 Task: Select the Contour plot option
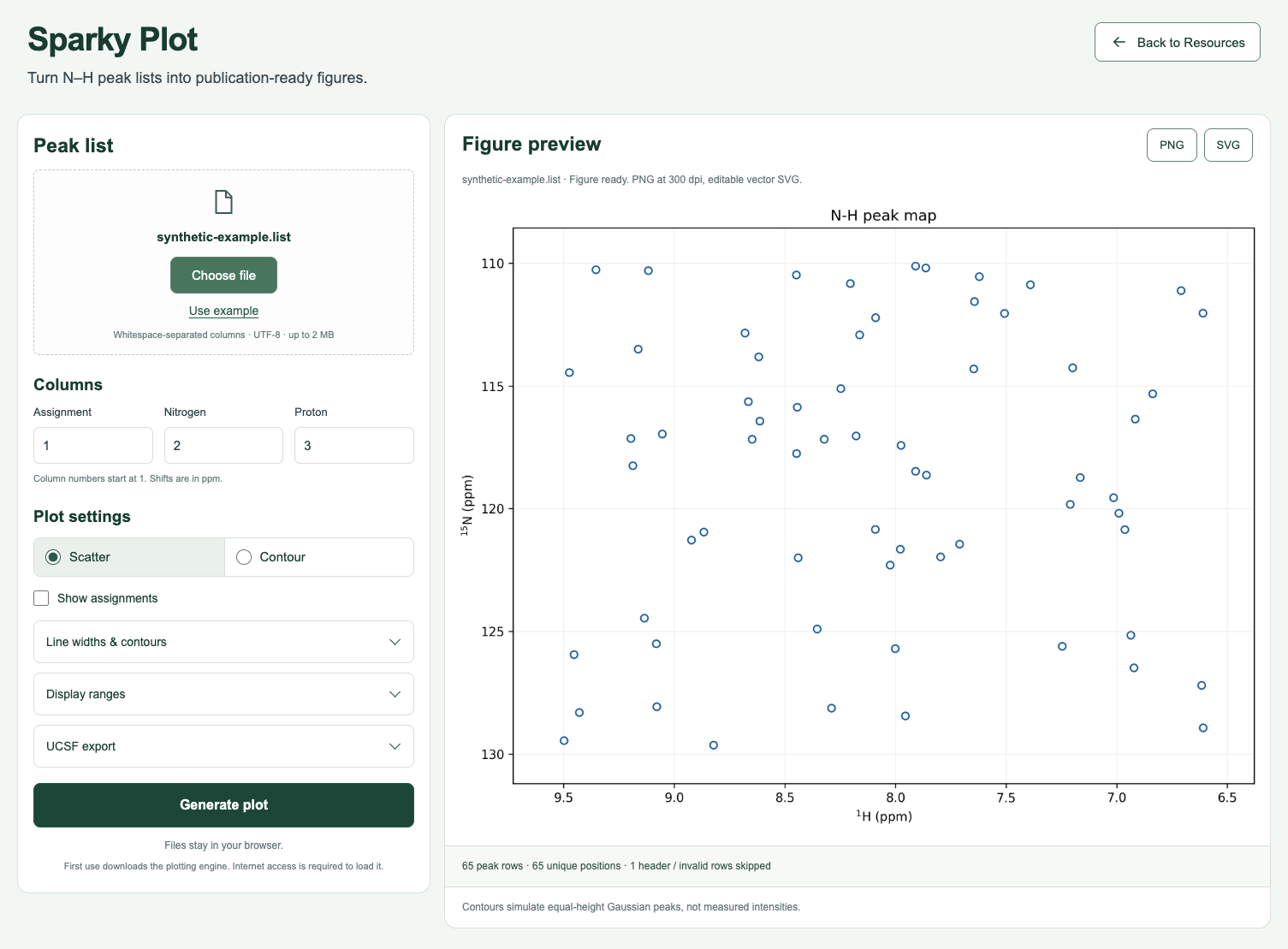click(319, 557)
